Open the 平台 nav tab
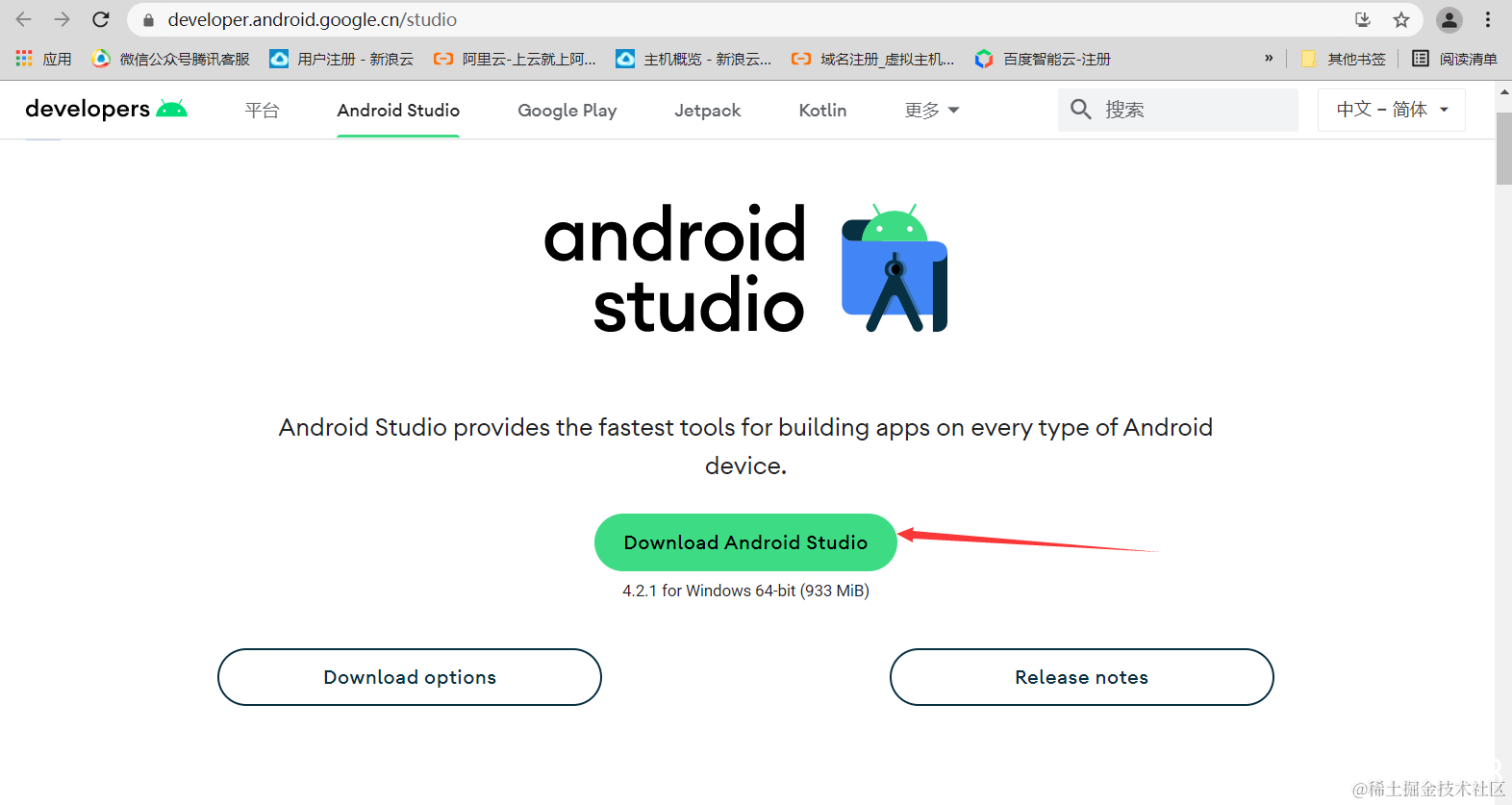 (262, 110)
